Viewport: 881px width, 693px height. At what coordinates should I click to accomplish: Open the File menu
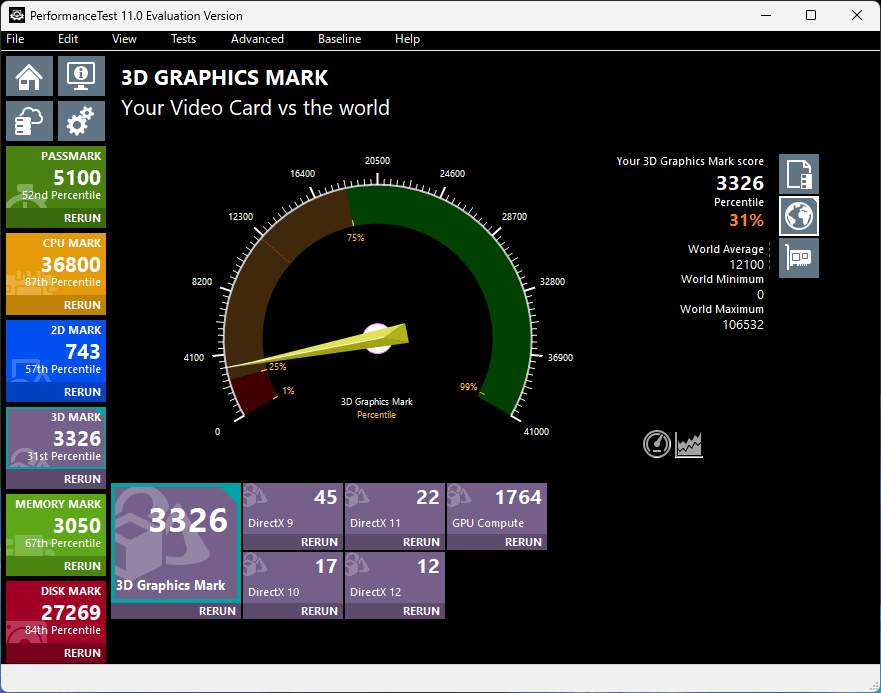(x=15, y=39)
